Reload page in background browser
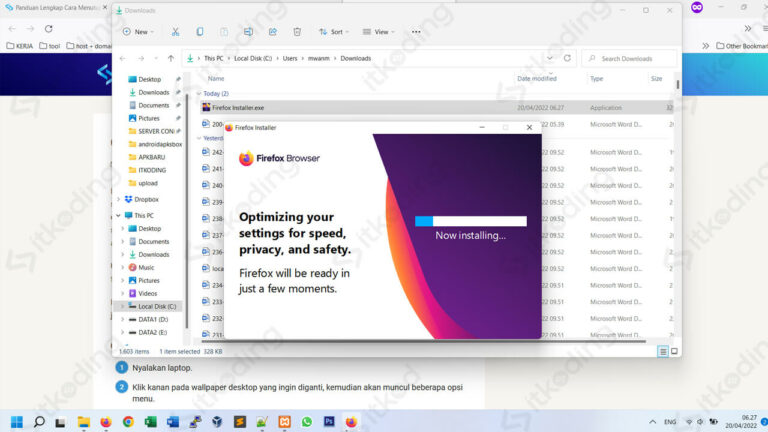This screenshot has height=432, width=768. pos(48,29)
